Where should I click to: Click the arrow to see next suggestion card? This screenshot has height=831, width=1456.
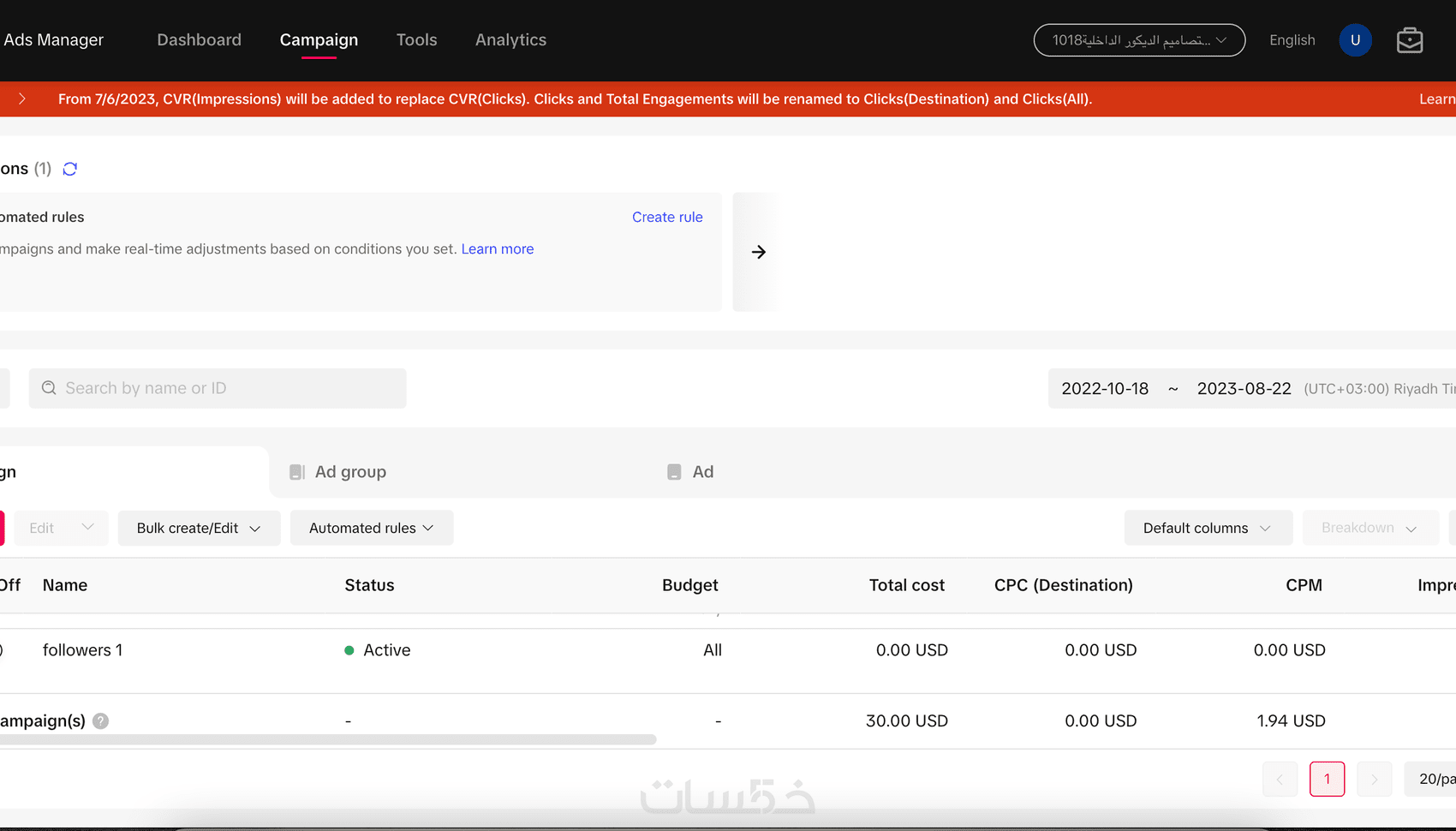point(758,252)
